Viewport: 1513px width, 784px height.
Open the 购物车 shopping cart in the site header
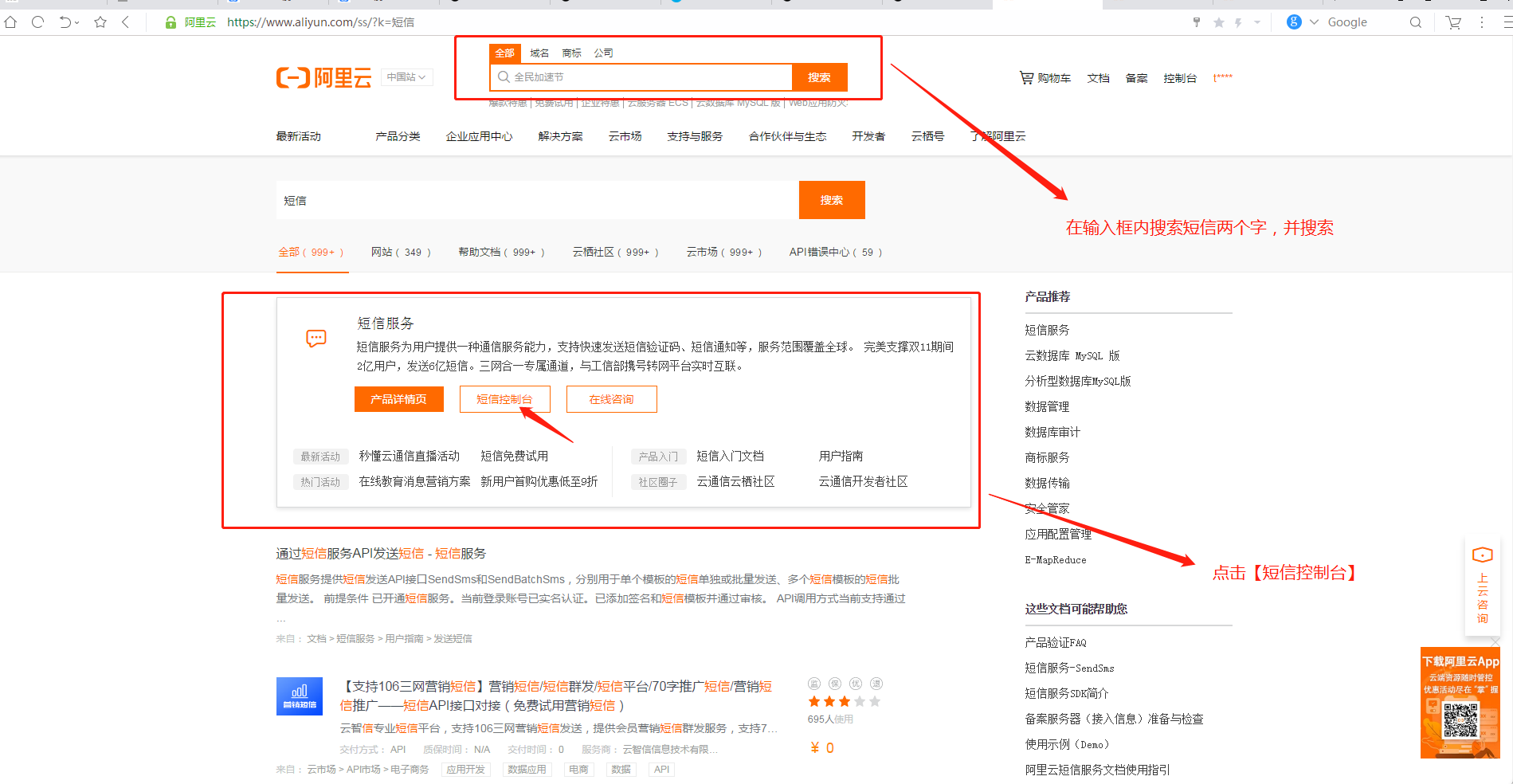pos(1045,77)
